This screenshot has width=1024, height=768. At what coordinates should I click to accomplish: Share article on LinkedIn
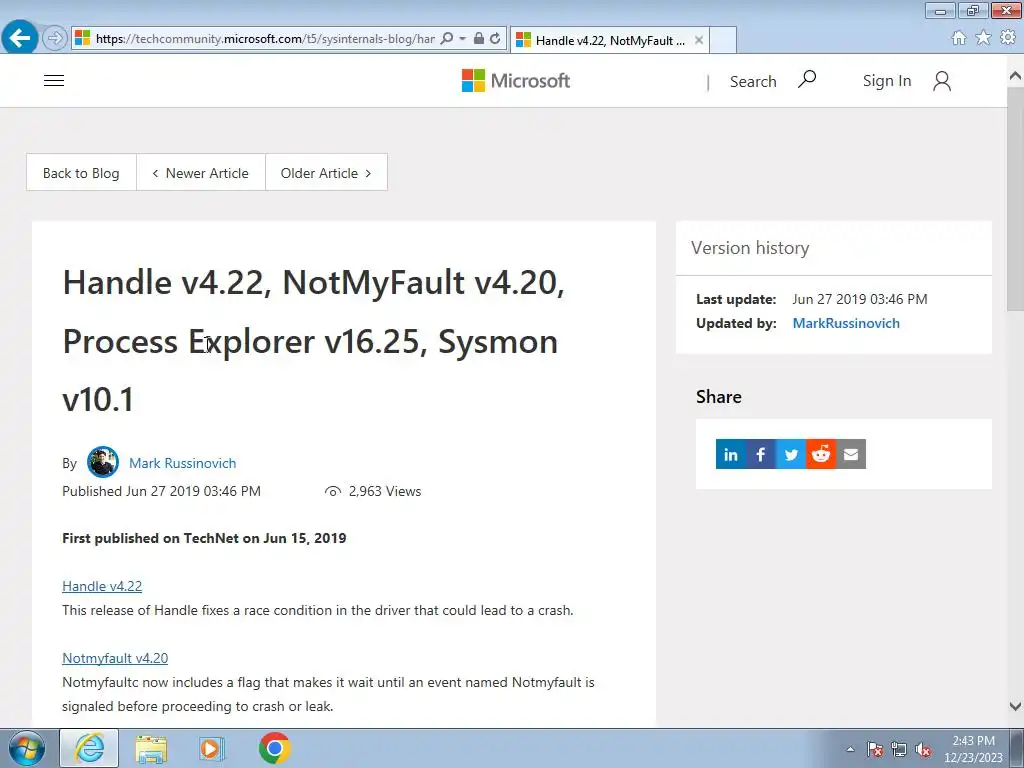pyautogui.click(x=731, y=454)
